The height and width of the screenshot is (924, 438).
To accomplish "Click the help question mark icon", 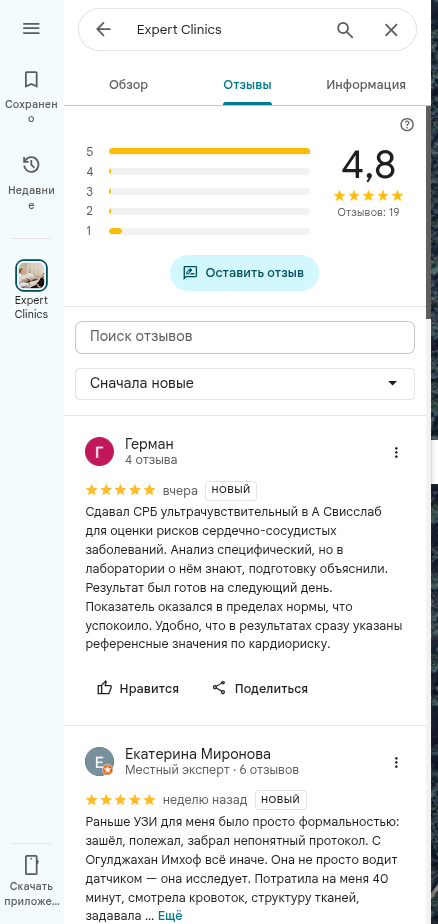I will click(407, 125).
